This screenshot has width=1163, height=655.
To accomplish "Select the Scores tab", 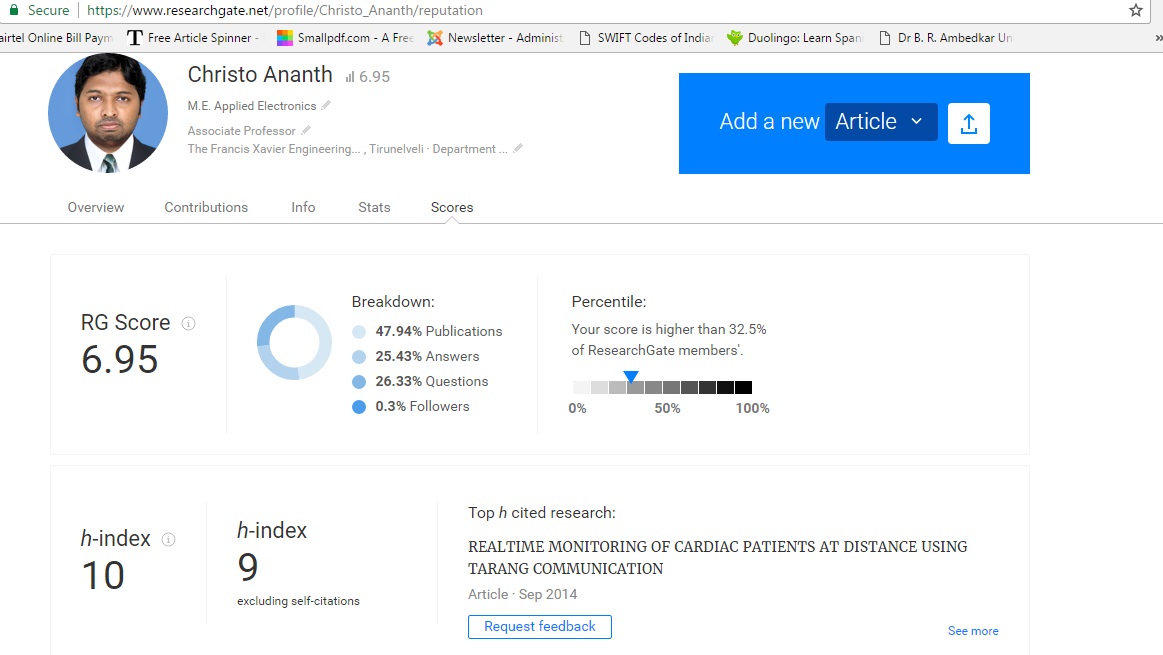I will [x=452, y=207].
